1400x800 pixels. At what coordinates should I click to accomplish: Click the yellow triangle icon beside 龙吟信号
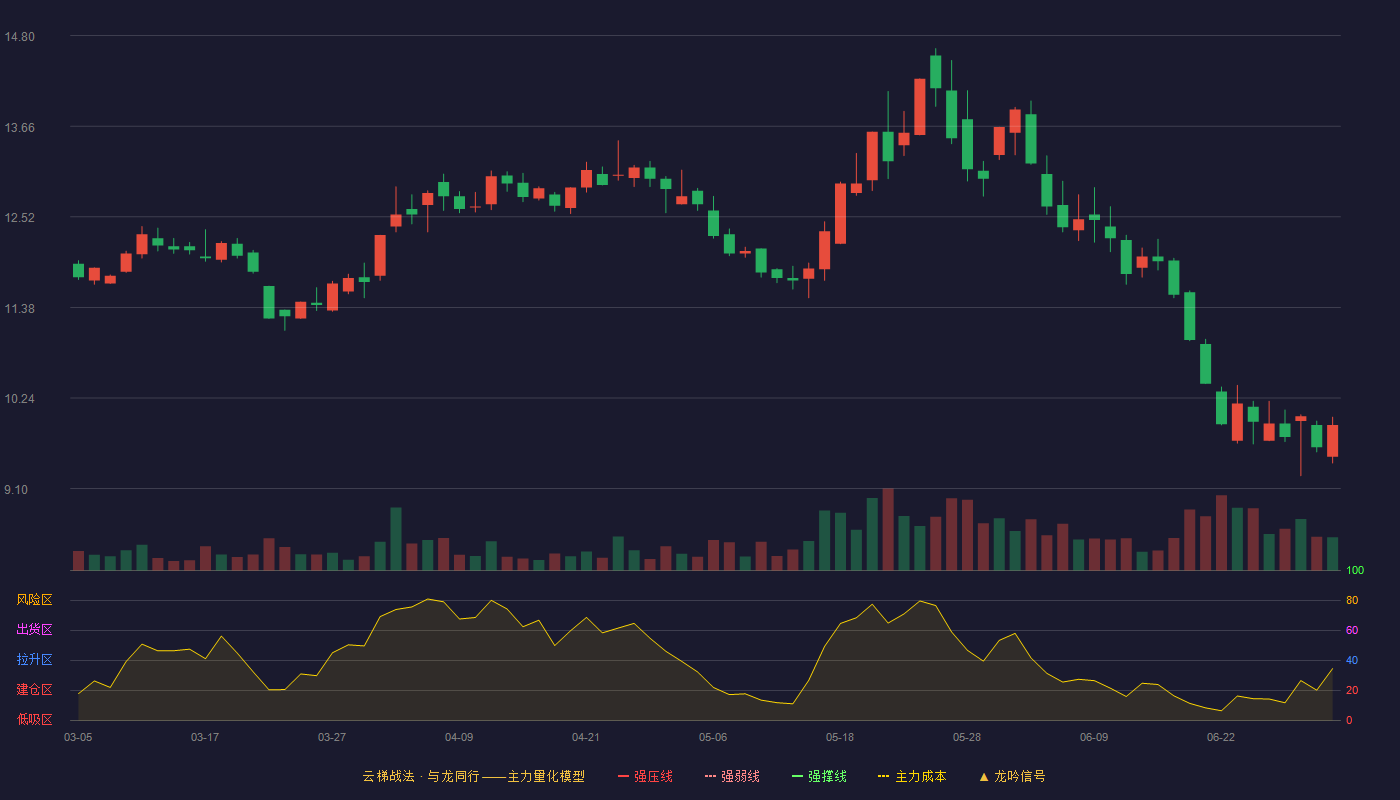983,776
